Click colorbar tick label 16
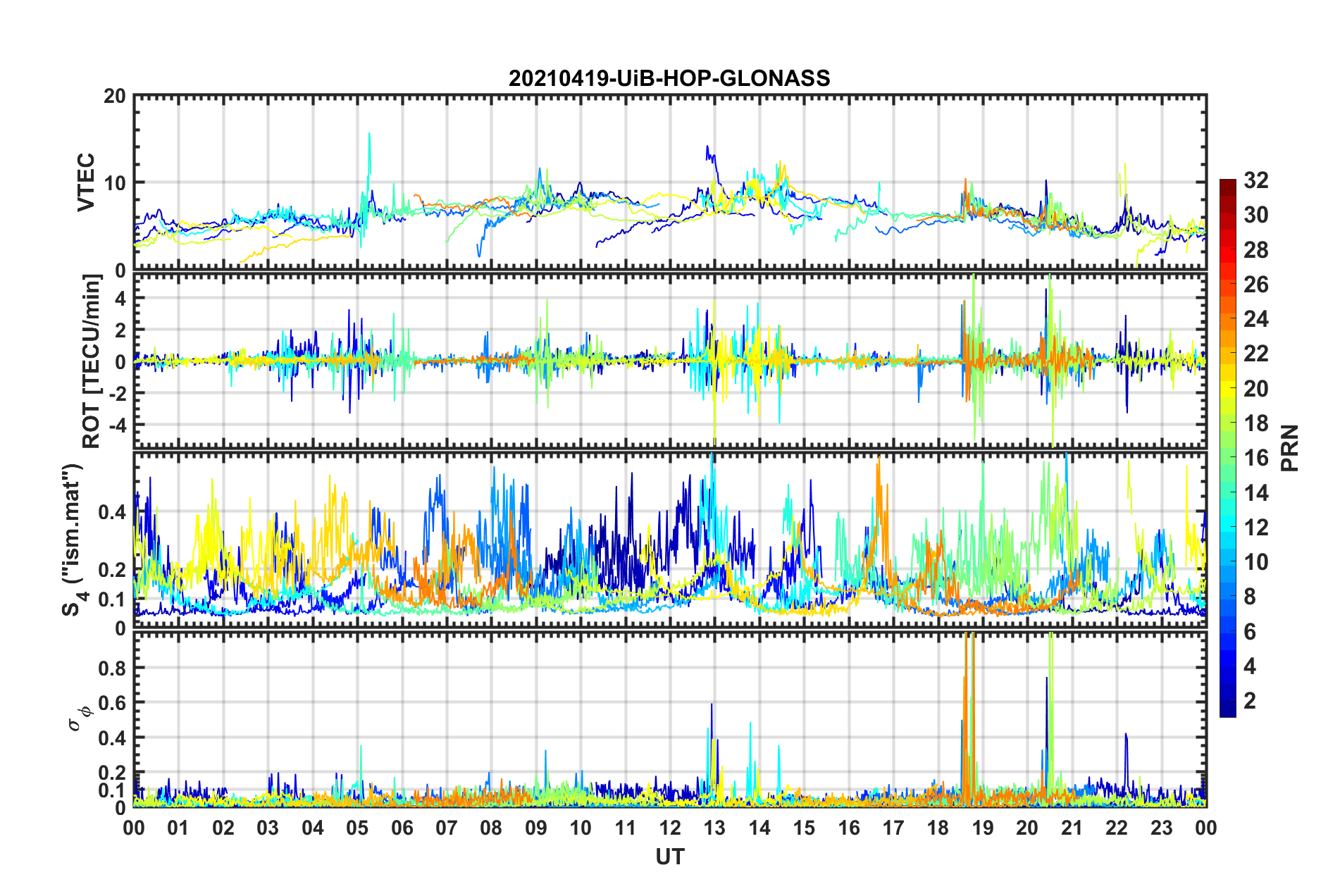1340x896 pixels. [1255, 459]
